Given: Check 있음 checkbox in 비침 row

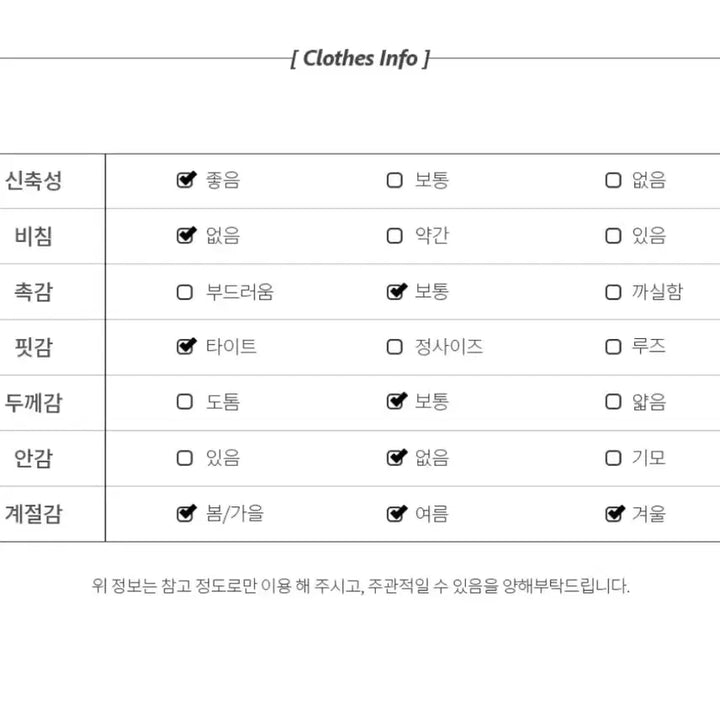Looking at the screenshot, I should [613, 236].
